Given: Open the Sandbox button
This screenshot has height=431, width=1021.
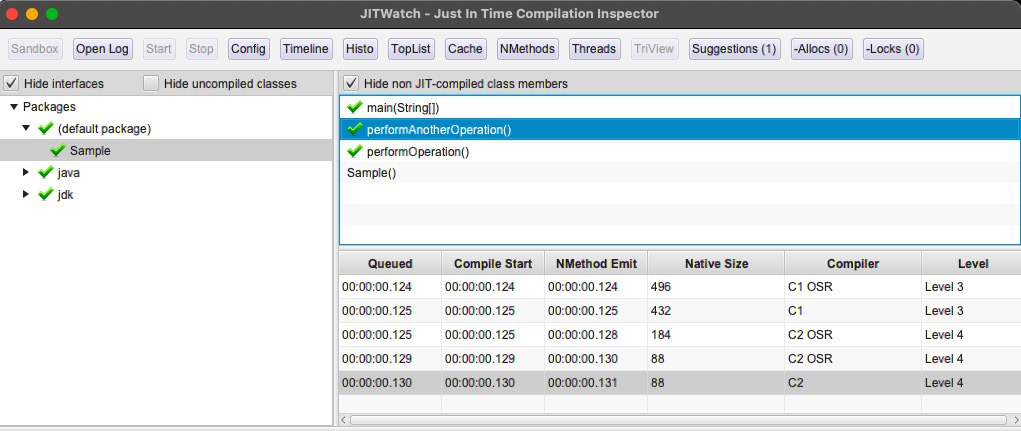Looking at the screenshot, I should (35, 49).
